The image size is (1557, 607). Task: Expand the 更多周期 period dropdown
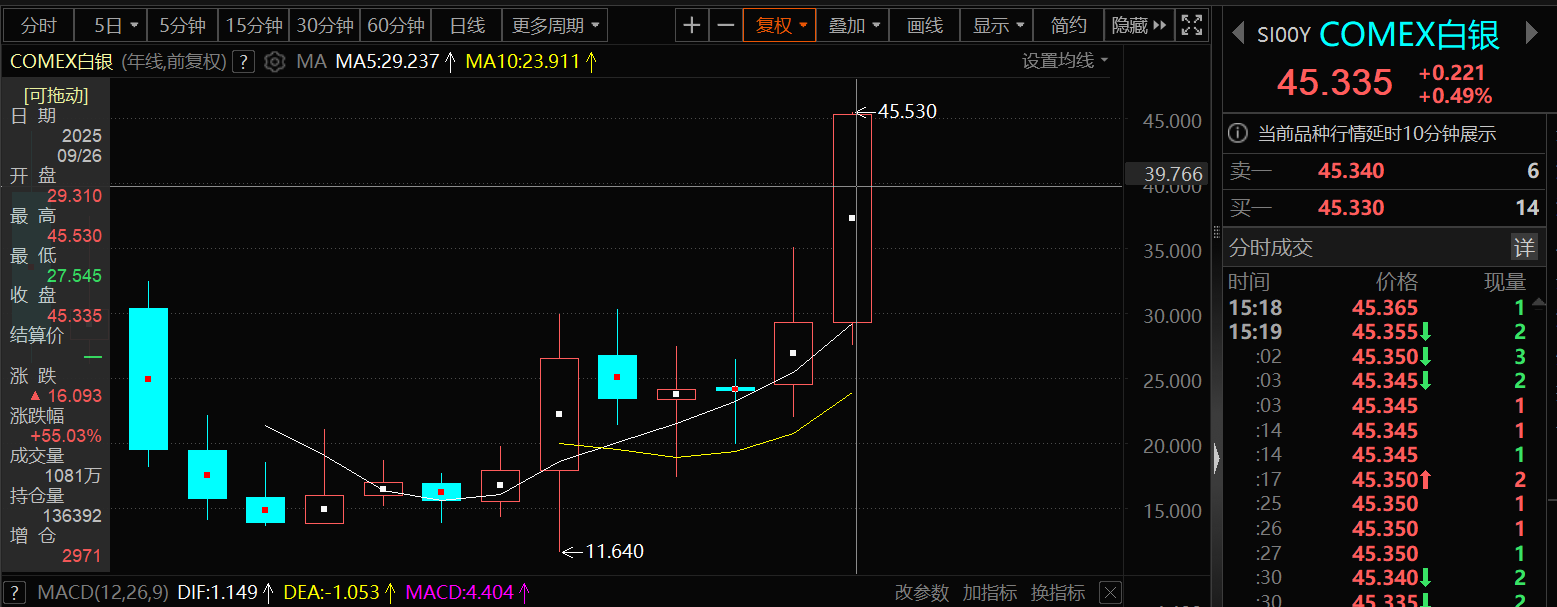pyautogui.click(x=555, y=25)
